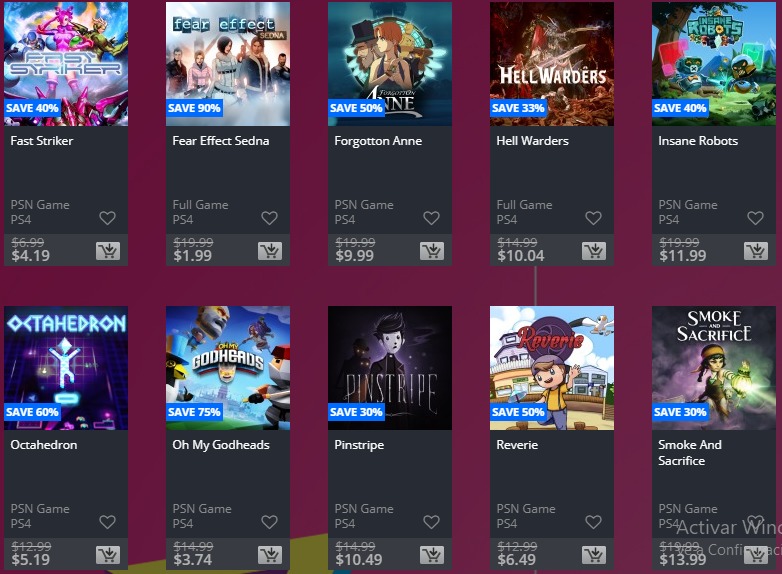Open the Smoke And Sacrifice title link
Viewport: 782px width, 574px height.
pyautogui.click(x=690, y=452)
